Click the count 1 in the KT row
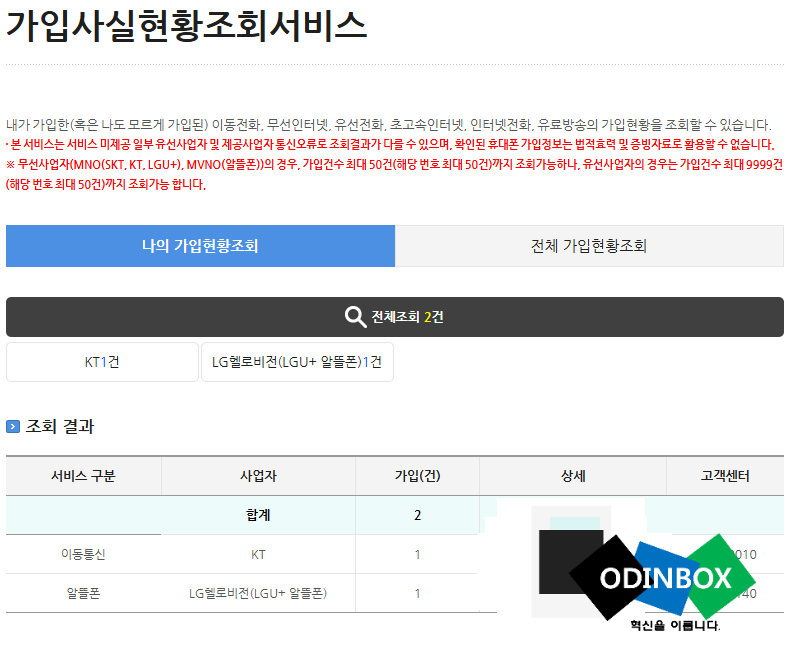The width and height of the screenshot is (800, 645). [x=417, y=554]
